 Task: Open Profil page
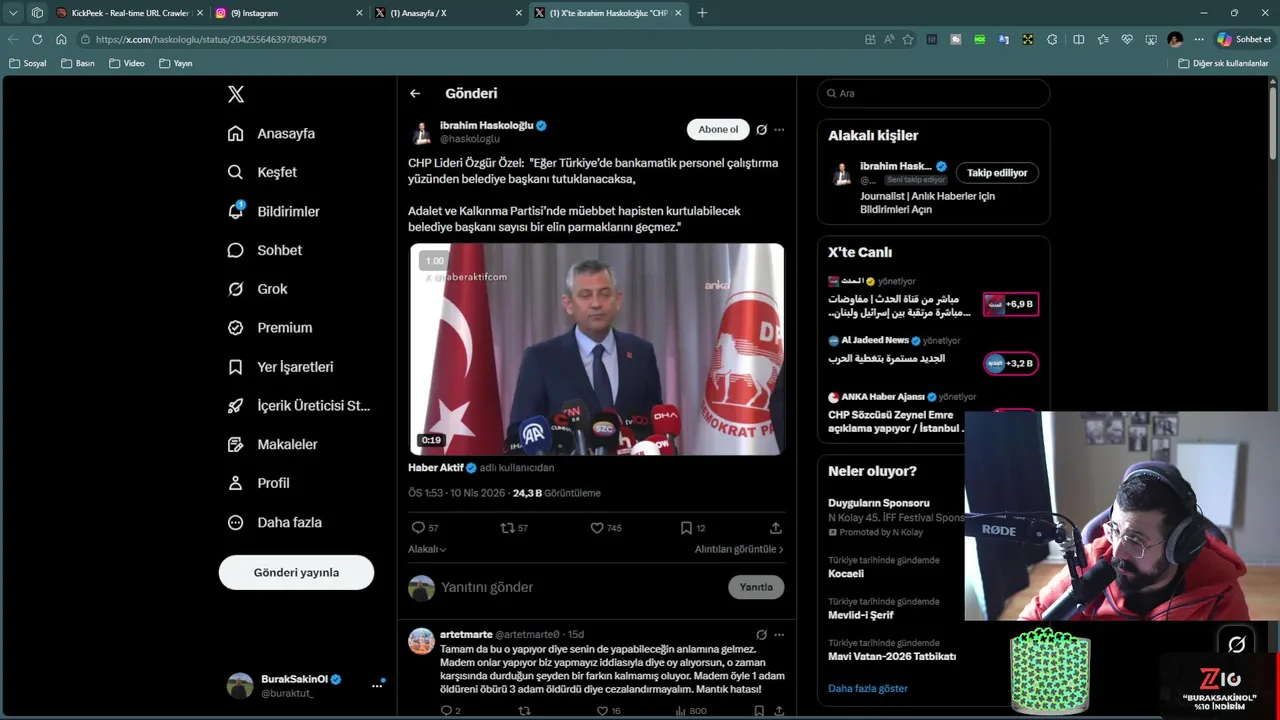pyautogui.click(x=258, y=483)
